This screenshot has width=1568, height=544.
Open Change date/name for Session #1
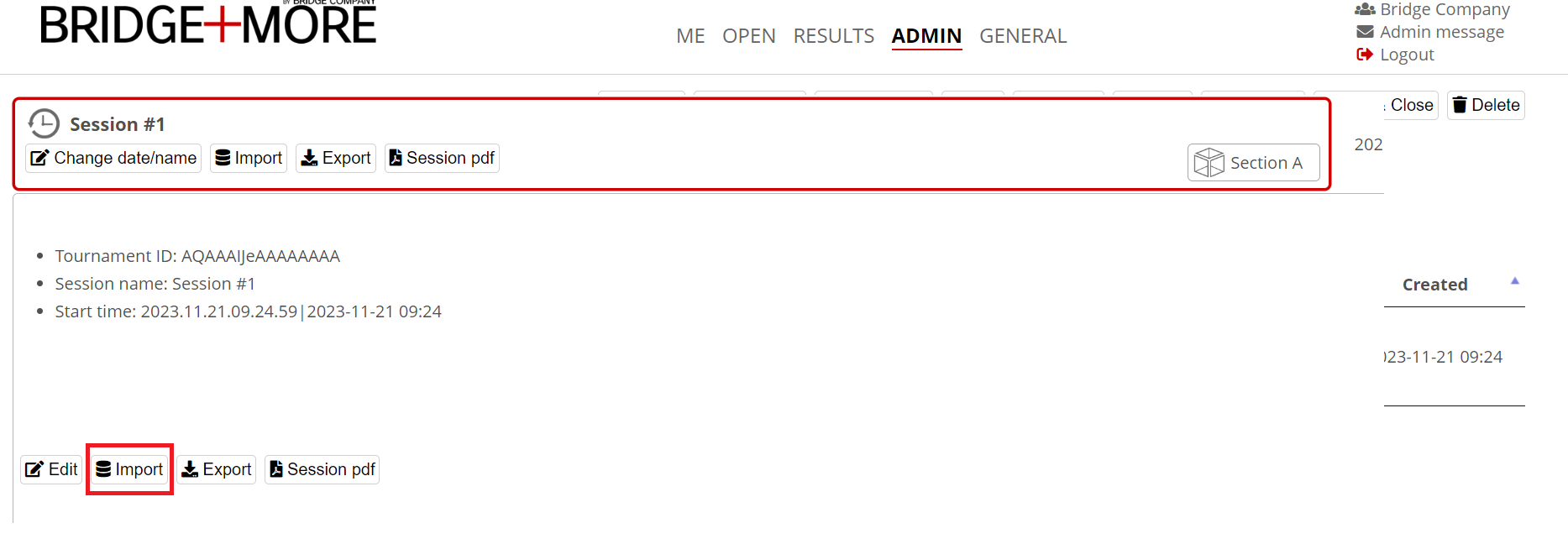(x=113, y=158)
